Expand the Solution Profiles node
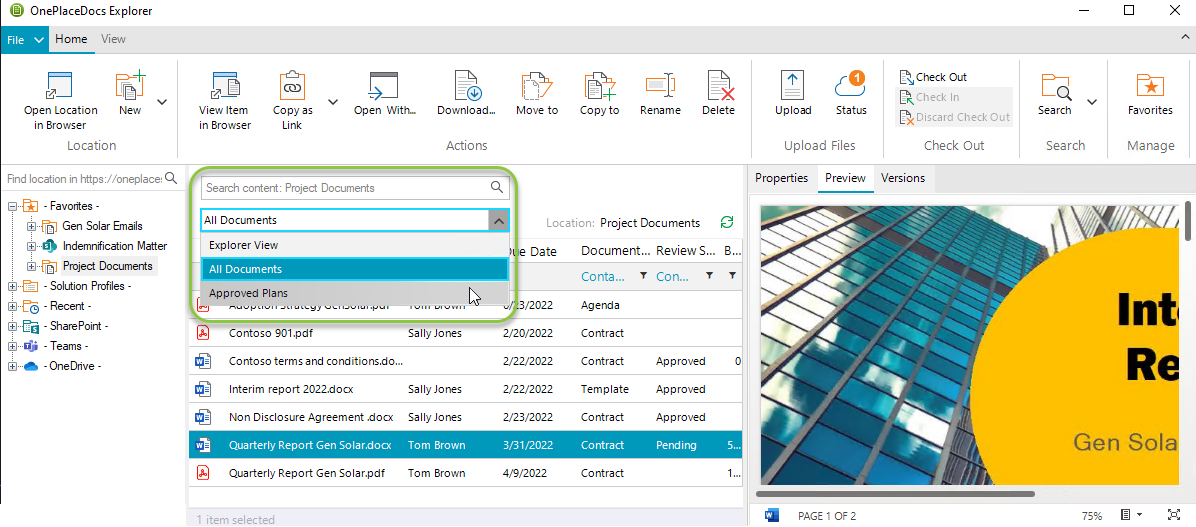Image resolution: width=1196 pixels, height=527 pixels. 12,286
